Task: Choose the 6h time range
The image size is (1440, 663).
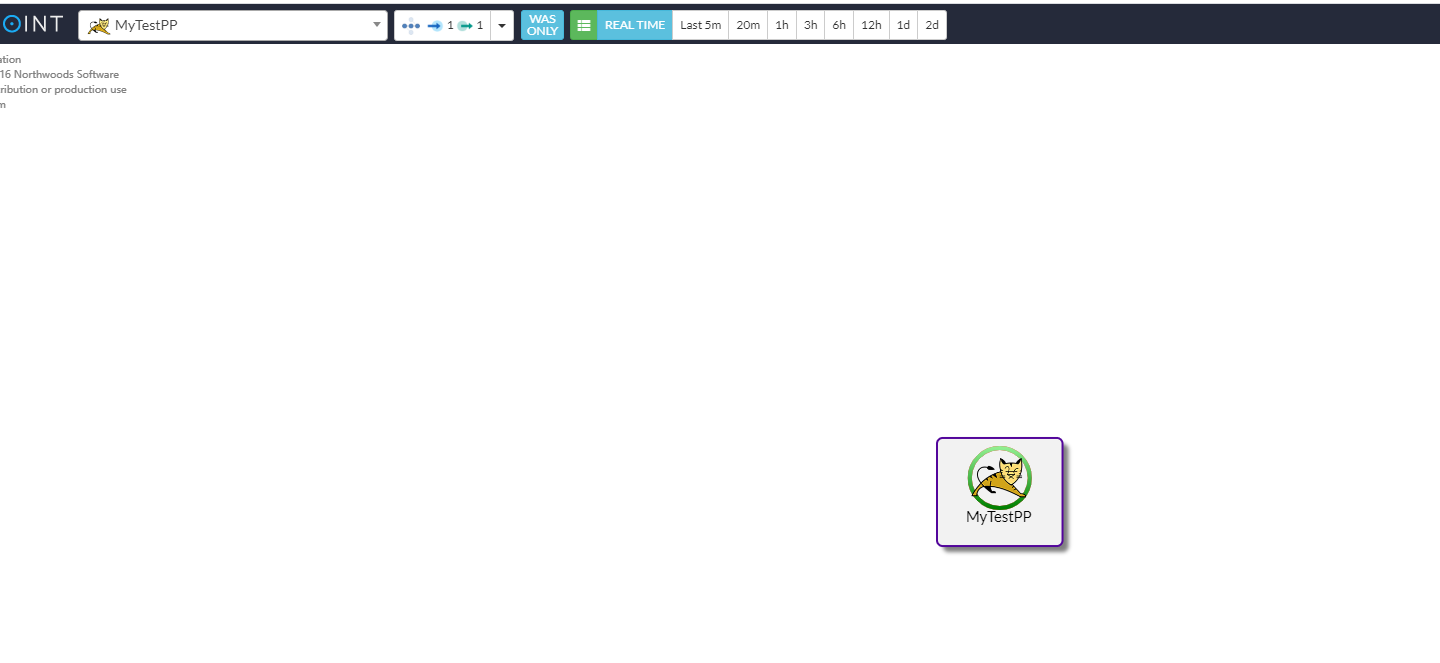Action: 839,26
